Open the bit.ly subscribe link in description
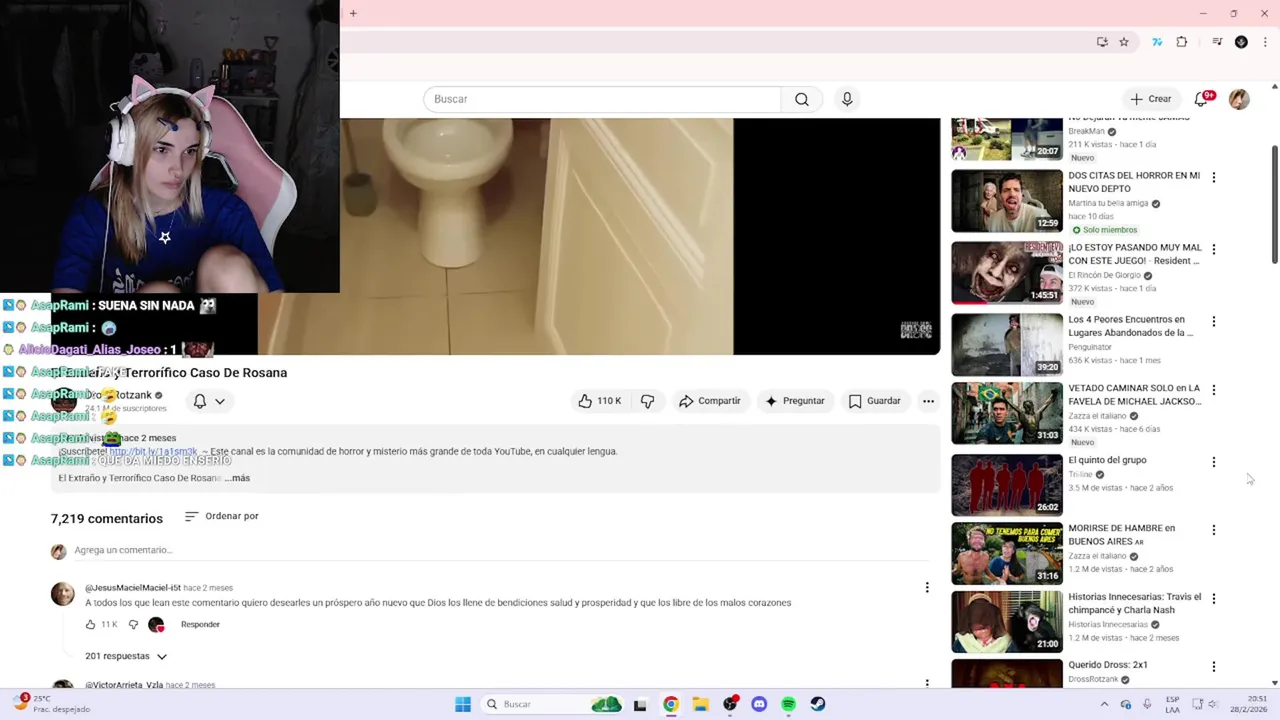This screenshot has width=1280, height=720. (153, 451)
